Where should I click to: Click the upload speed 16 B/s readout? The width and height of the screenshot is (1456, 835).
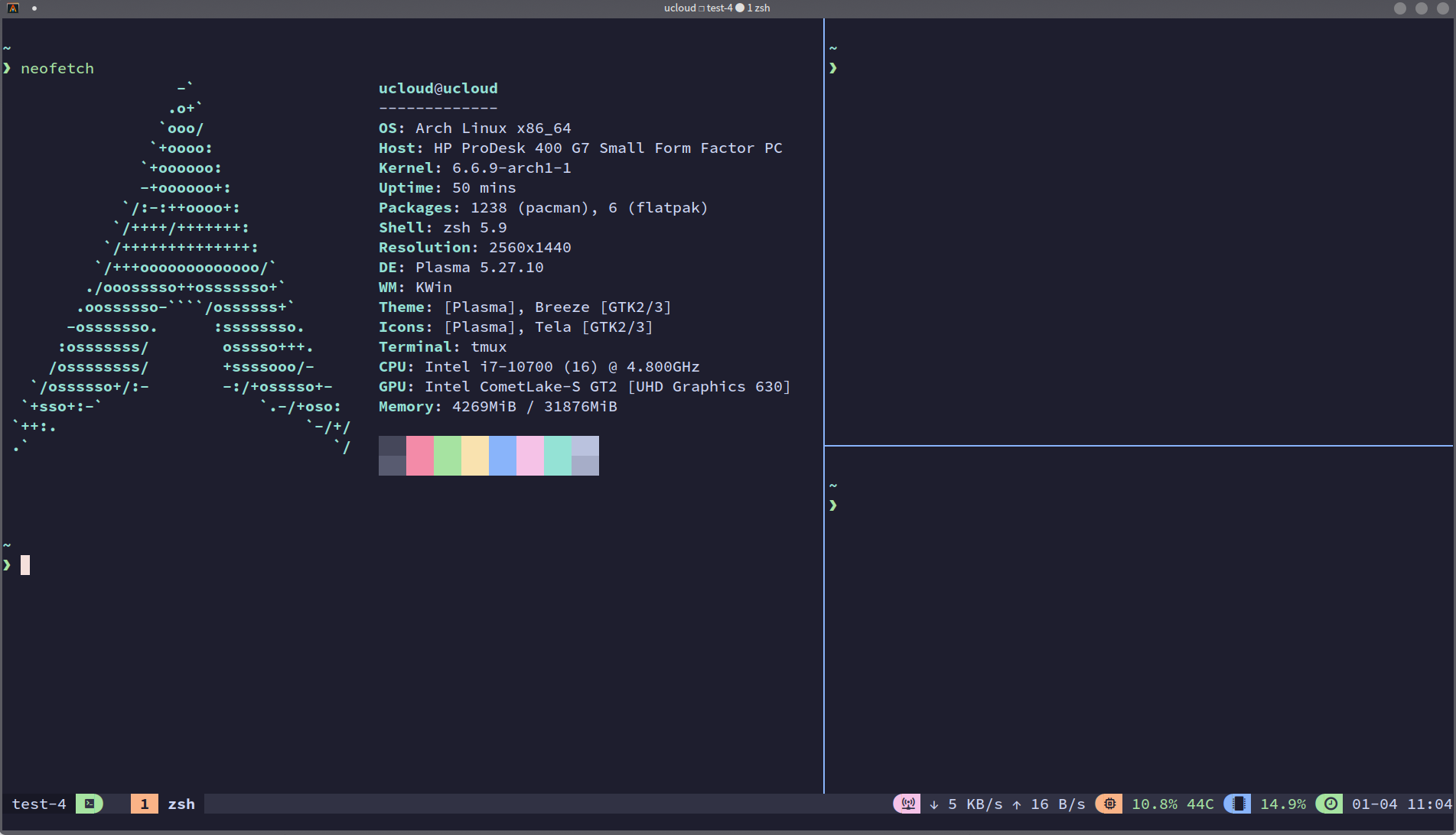tap(1049, 804)
